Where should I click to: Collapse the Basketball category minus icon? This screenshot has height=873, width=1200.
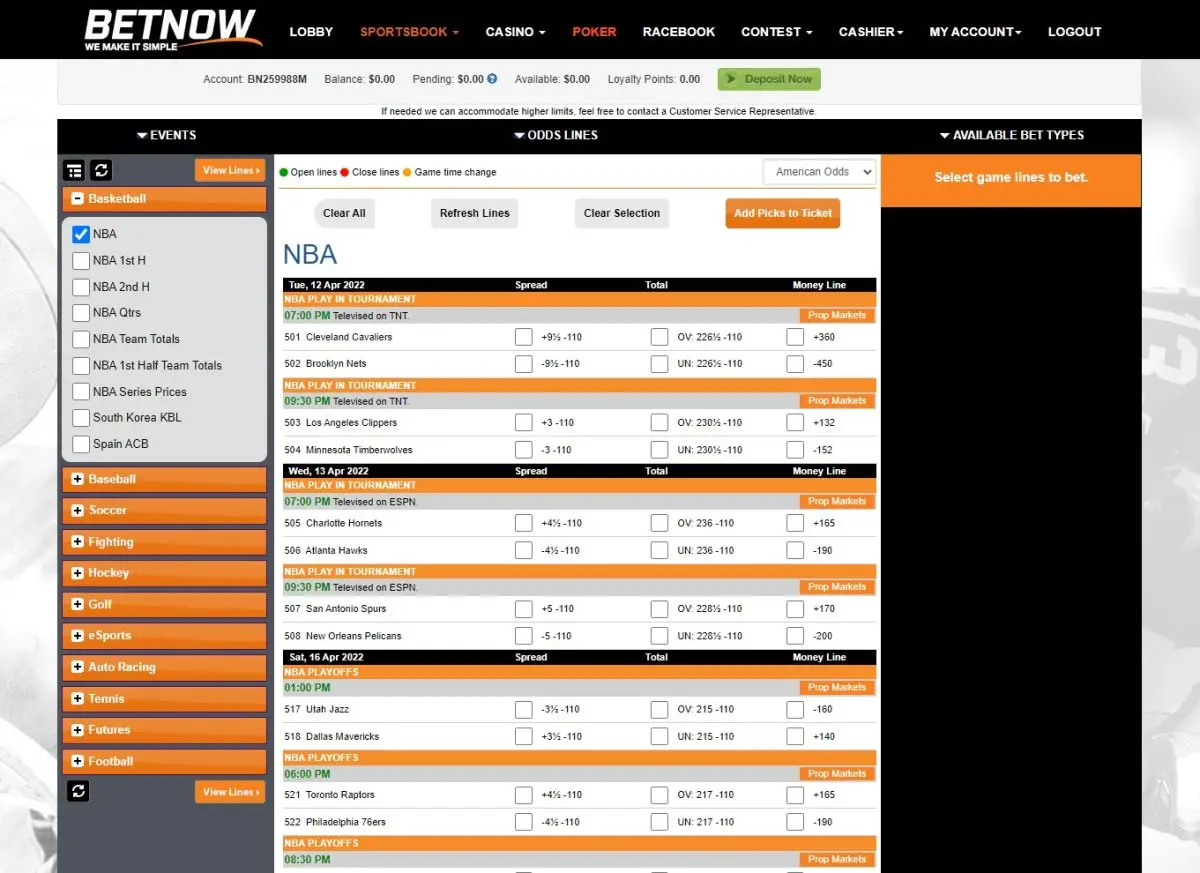(x=77, y=199)
